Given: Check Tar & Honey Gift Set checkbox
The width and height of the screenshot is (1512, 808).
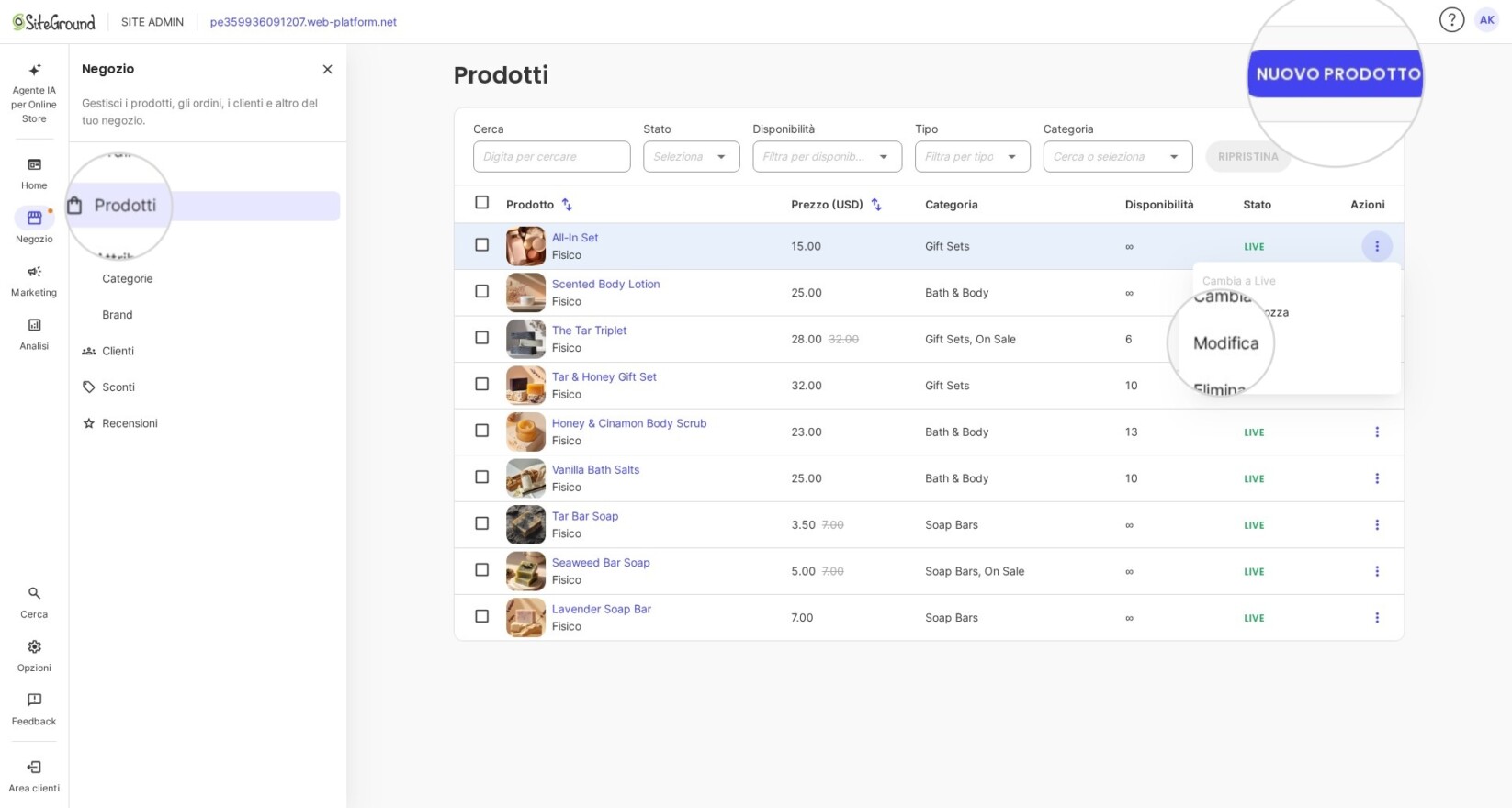Looking at the screenshot, I should tap(481, 384).
